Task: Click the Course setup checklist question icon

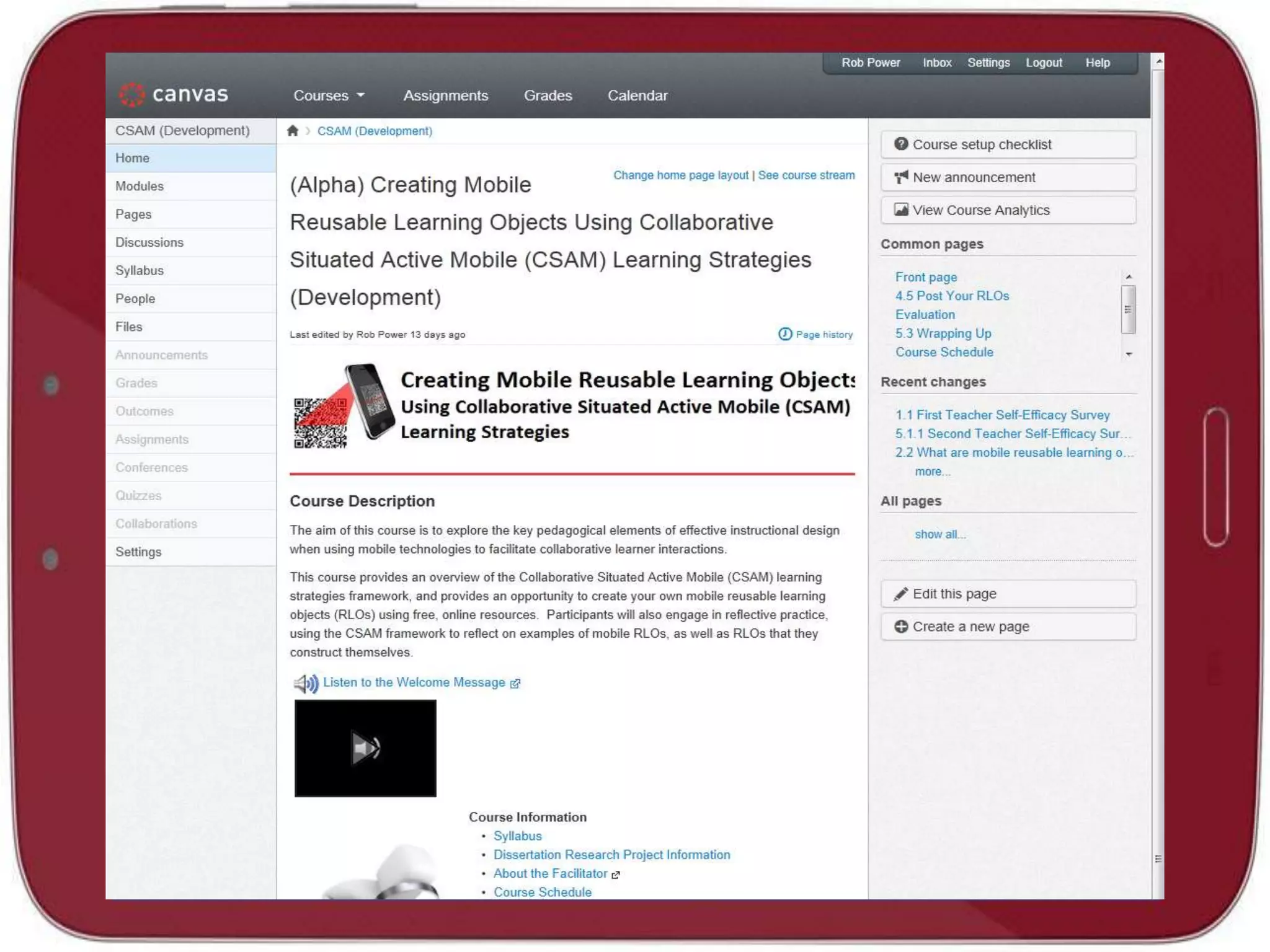Action: click(x=900, y=144)
